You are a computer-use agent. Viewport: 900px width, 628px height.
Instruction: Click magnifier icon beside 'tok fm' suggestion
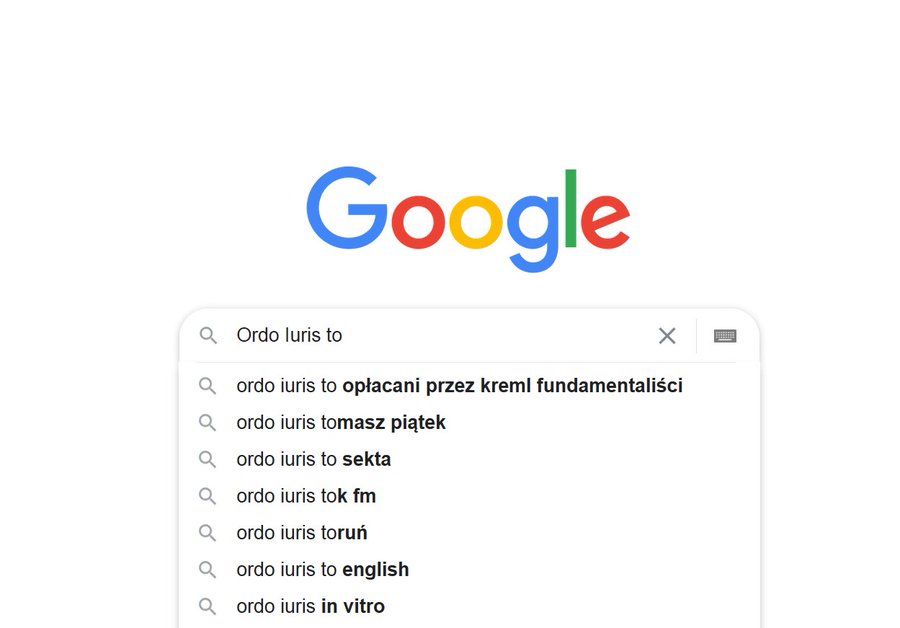pyautogui.click(x=207, y=496)
